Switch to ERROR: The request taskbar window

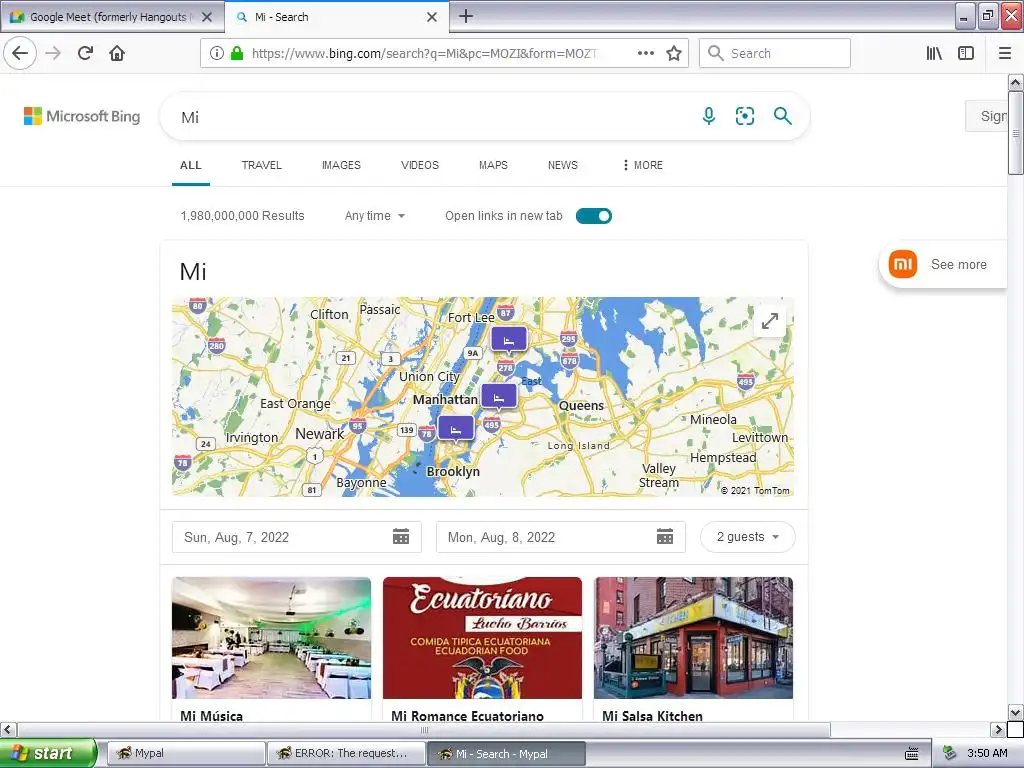(346, 753)
